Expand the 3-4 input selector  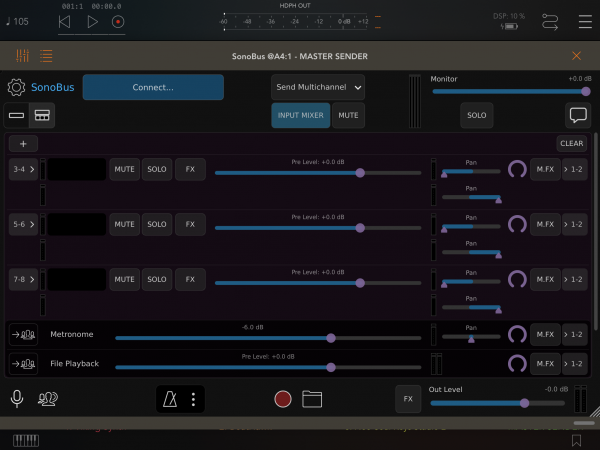23,169
